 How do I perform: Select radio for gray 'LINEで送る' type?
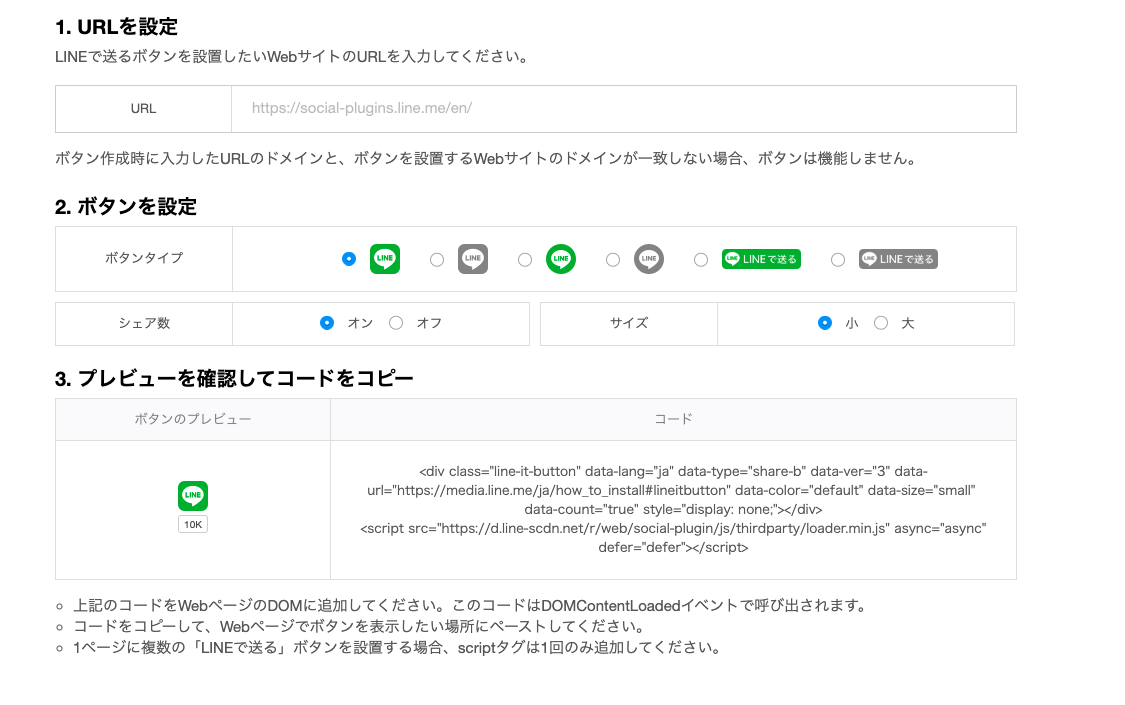click(838, 260)
